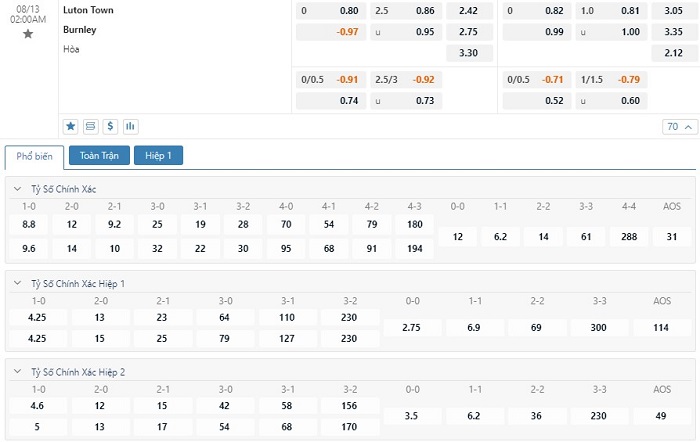Image resolution: width=700 pixels, height=442 pixels.
Task: Open the score card icon
Action: [91, 126]
